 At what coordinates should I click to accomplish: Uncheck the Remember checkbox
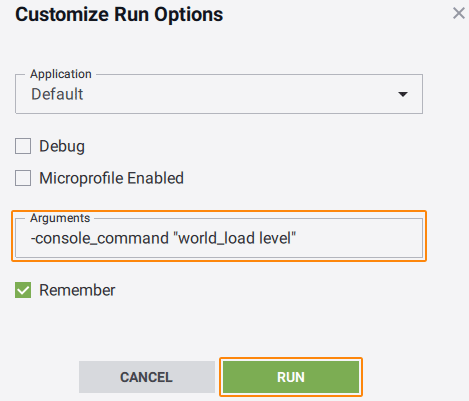pyautogui.click(x=23, y=290)
